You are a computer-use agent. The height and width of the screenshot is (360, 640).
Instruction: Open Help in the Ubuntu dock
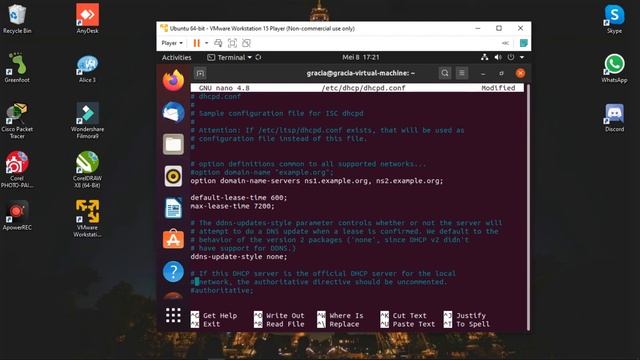tap(173, 271)
